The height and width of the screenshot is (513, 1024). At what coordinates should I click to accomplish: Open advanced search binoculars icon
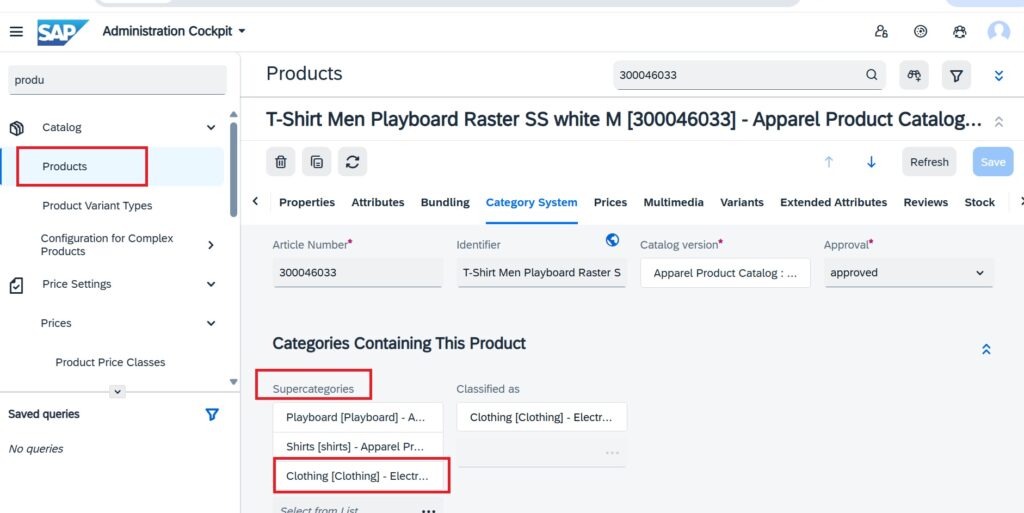click(x=914, y=75)
